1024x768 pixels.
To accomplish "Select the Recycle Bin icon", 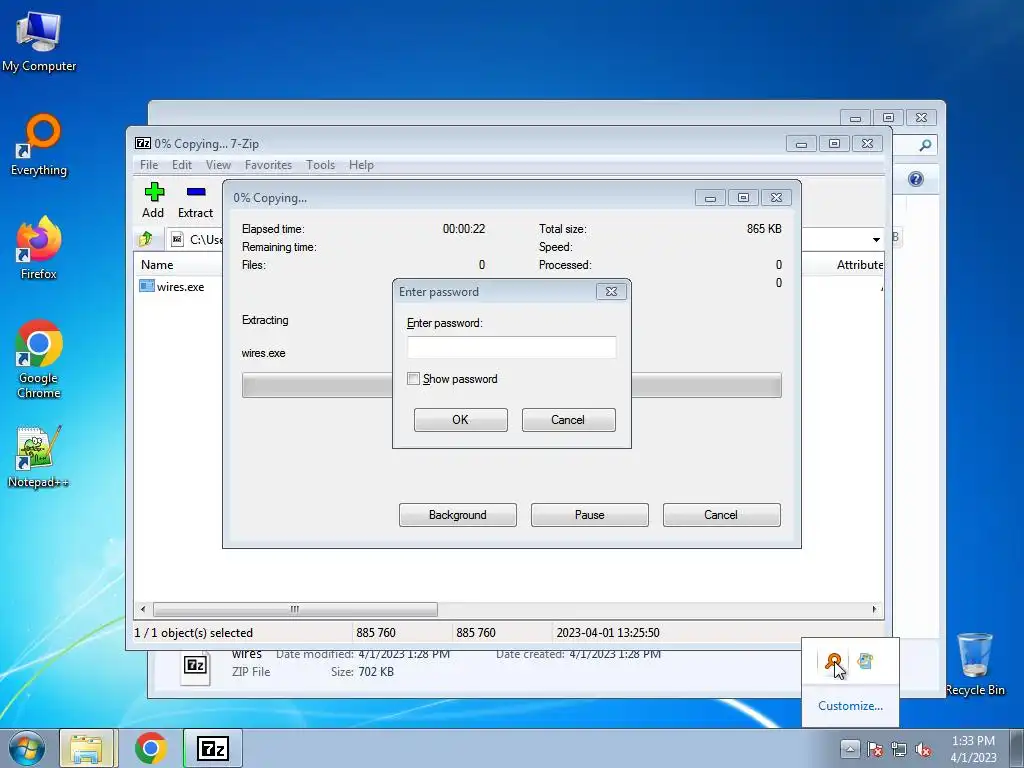I will (974, 664).
